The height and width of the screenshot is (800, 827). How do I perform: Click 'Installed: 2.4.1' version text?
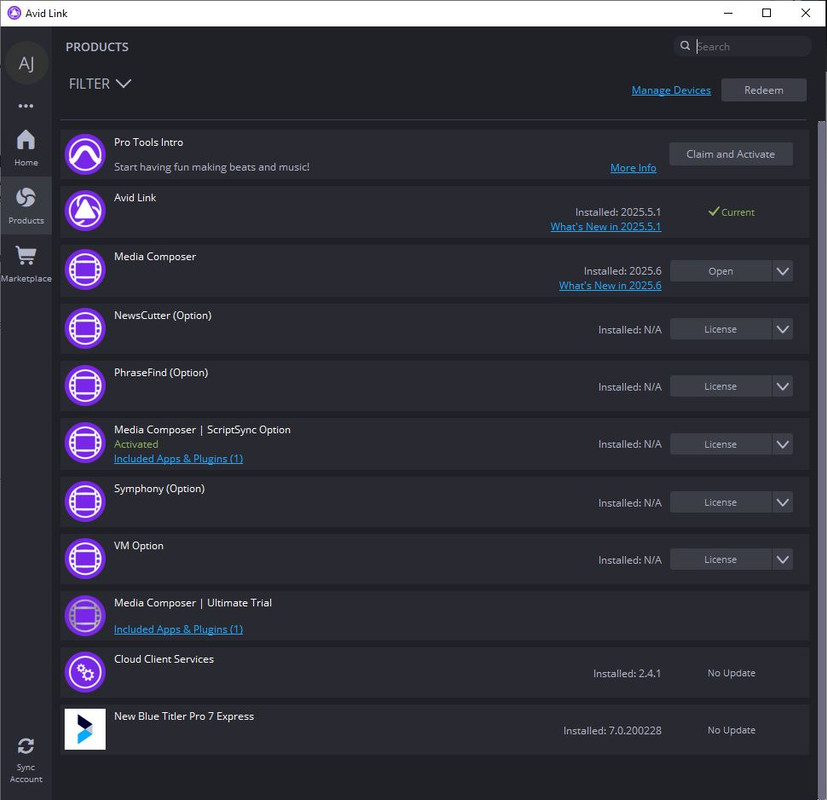[627, 673]
